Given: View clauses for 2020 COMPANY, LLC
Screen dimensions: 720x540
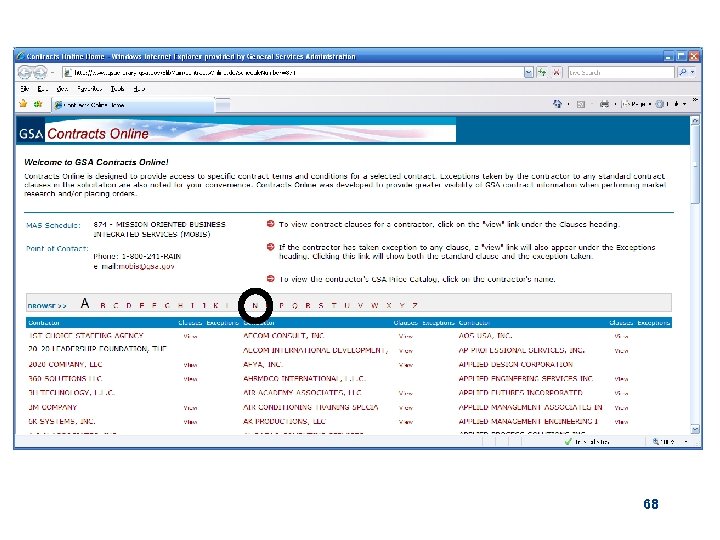Looking at the screenshot, I should 190,365.
